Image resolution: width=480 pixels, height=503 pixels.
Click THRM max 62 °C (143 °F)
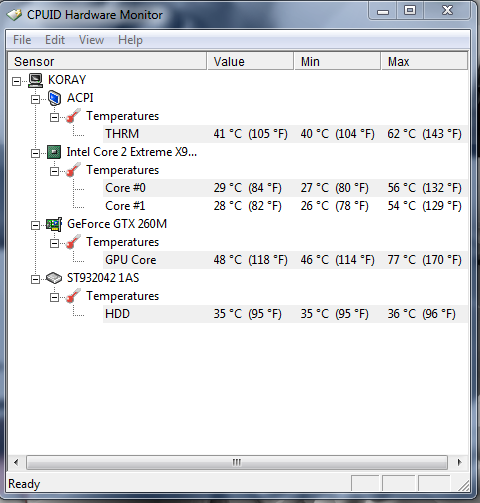pyautogui.click(x=424, y=134)
